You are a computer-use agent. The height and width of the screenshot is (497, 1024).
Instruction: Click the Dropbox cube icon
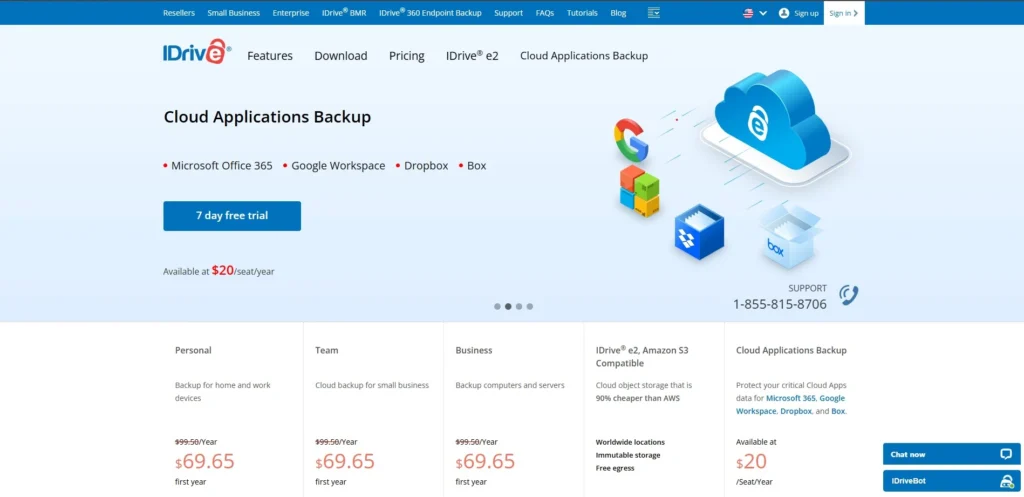tap(699, 232)
